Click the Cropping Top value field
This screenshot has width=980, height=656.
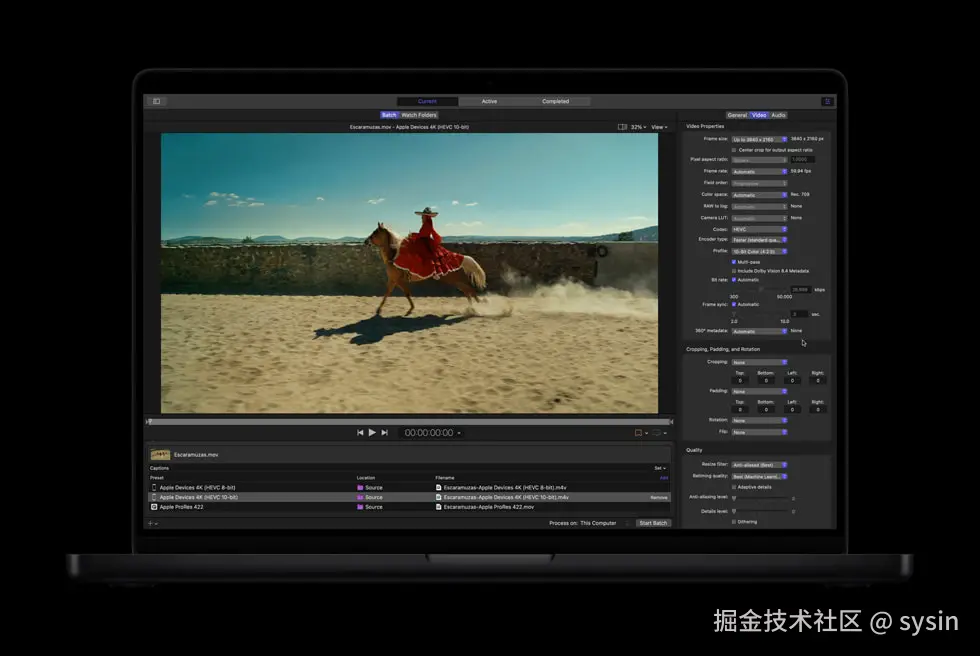(x=740, y=380)
